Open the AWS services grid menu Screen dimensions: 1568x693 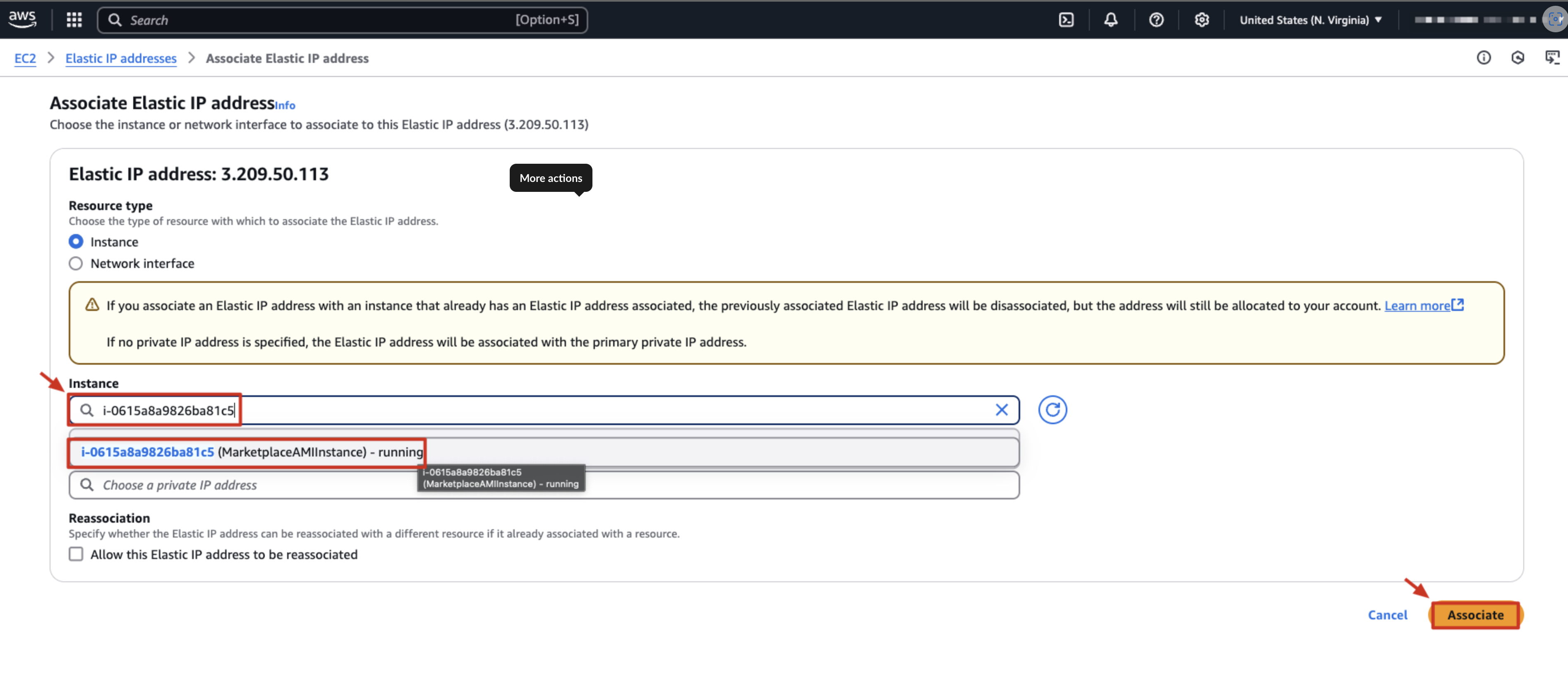[x=74, y=20]
